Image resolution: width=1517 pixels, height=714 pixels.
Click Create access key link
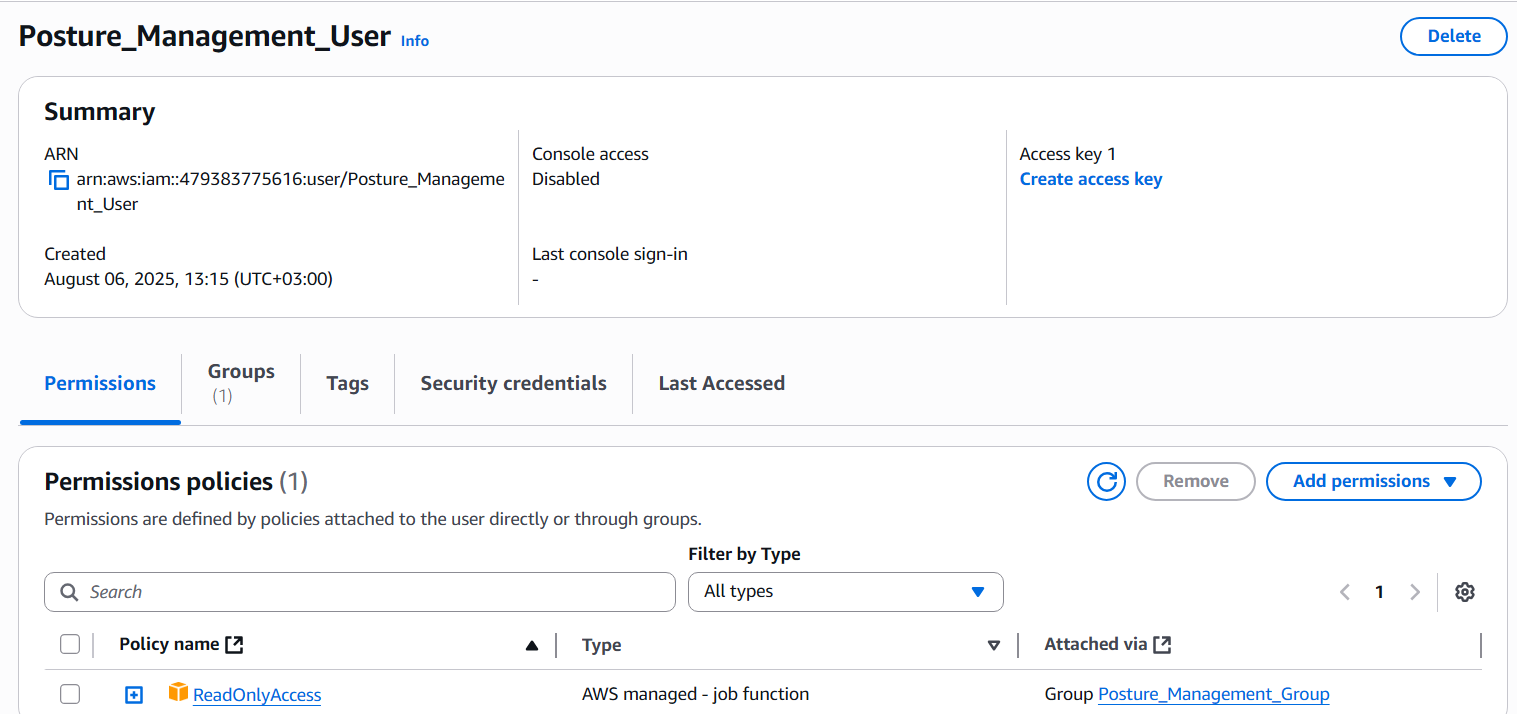[x=1091, y=179]
